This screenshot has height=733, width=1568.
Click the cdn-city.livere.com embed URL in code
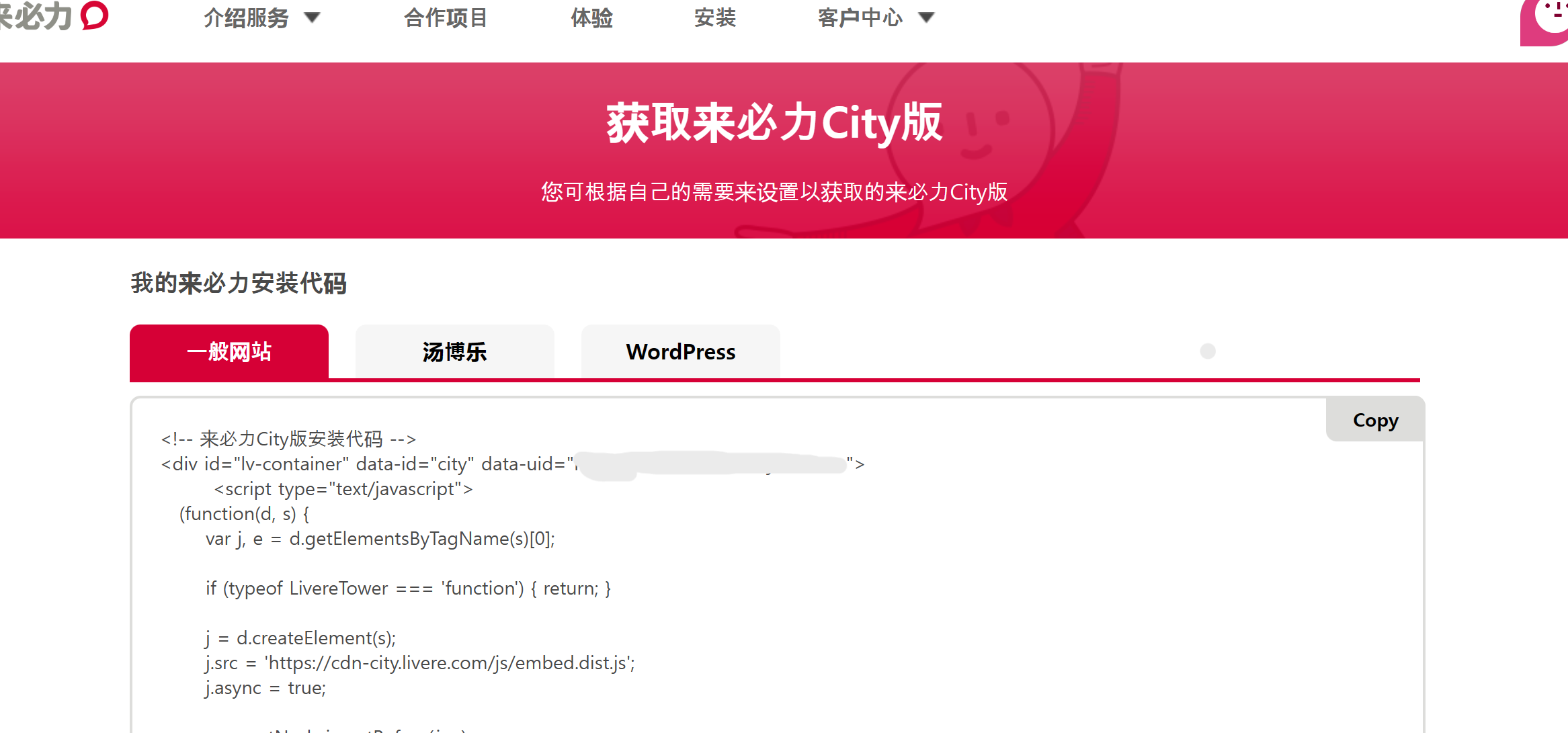click(449, 663)
